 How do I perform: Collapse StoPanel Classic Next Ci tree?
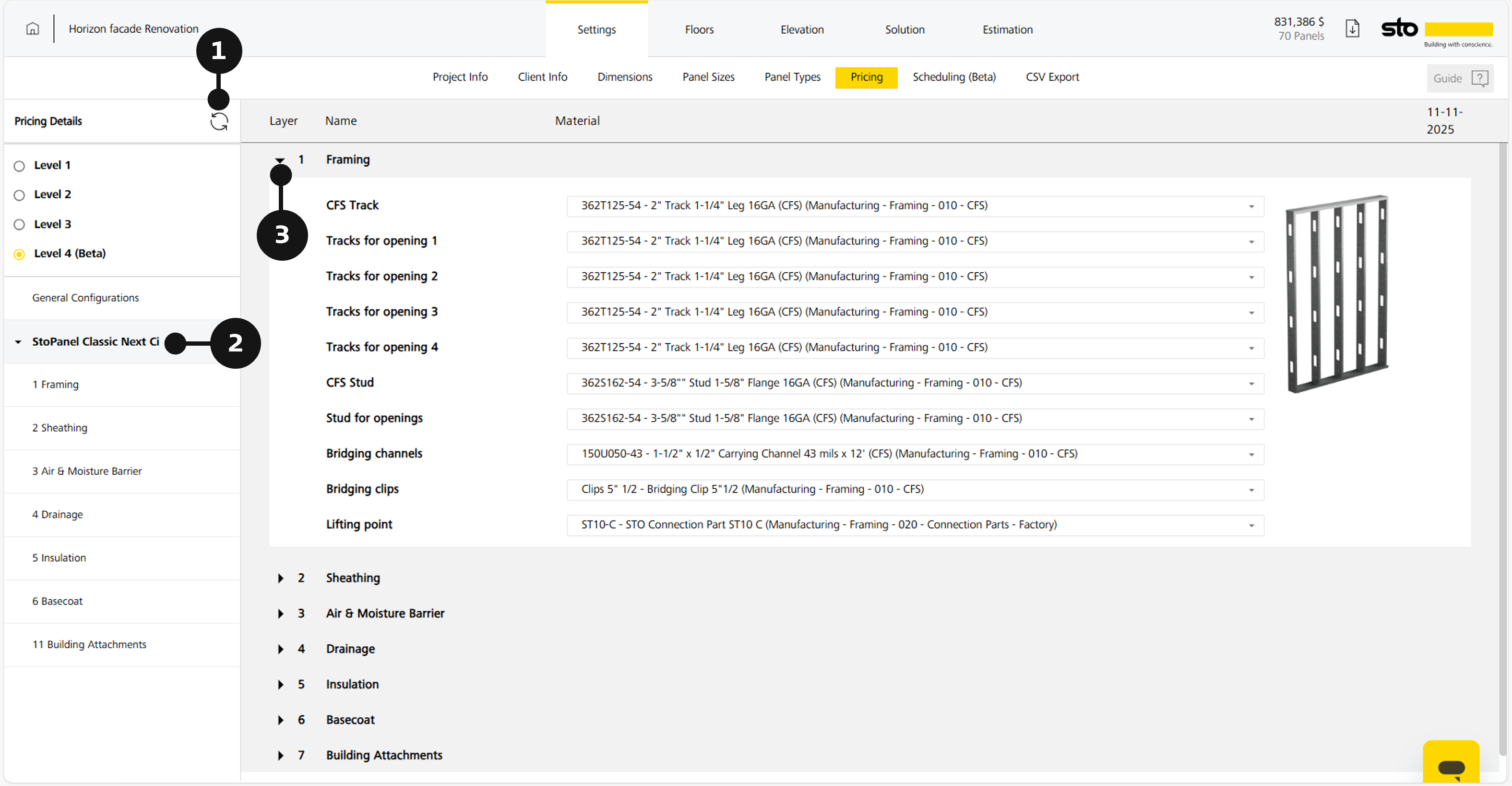click(x=18, y=342)
